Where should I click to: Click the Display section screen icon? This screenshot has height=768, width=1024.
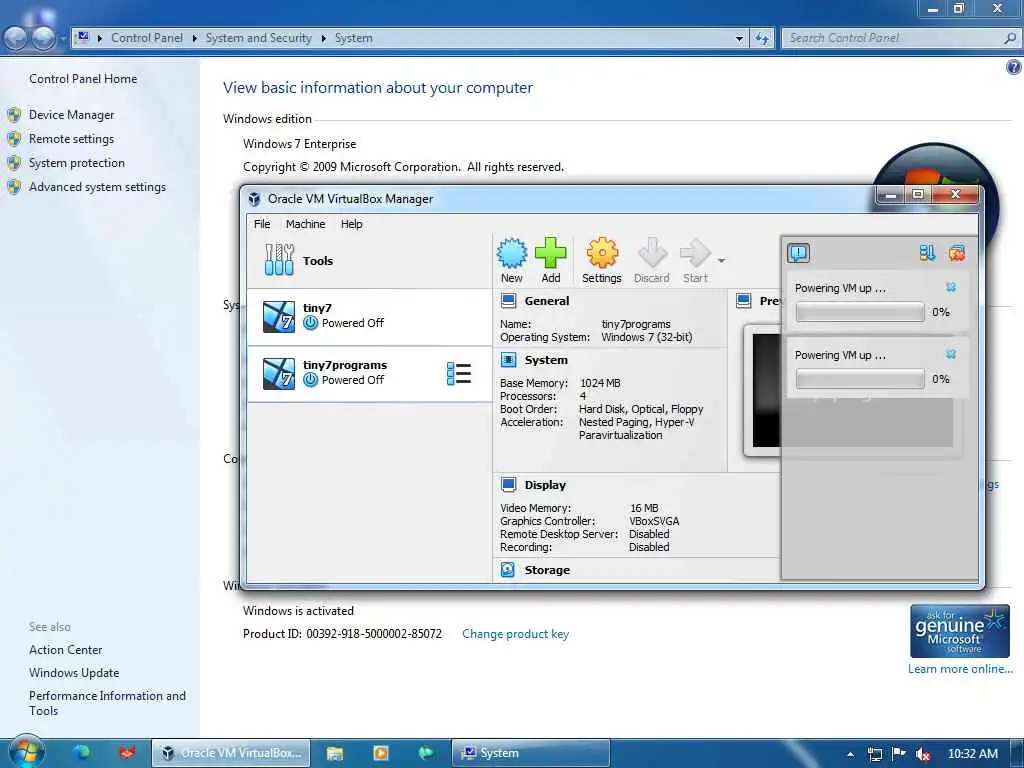[x=508, y=485]
